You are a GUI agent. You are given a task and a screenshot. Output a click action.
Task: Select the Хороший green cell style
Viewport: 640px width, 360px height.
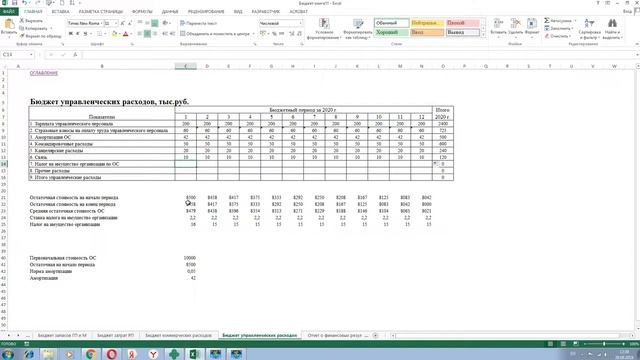[x=391, y=32]
